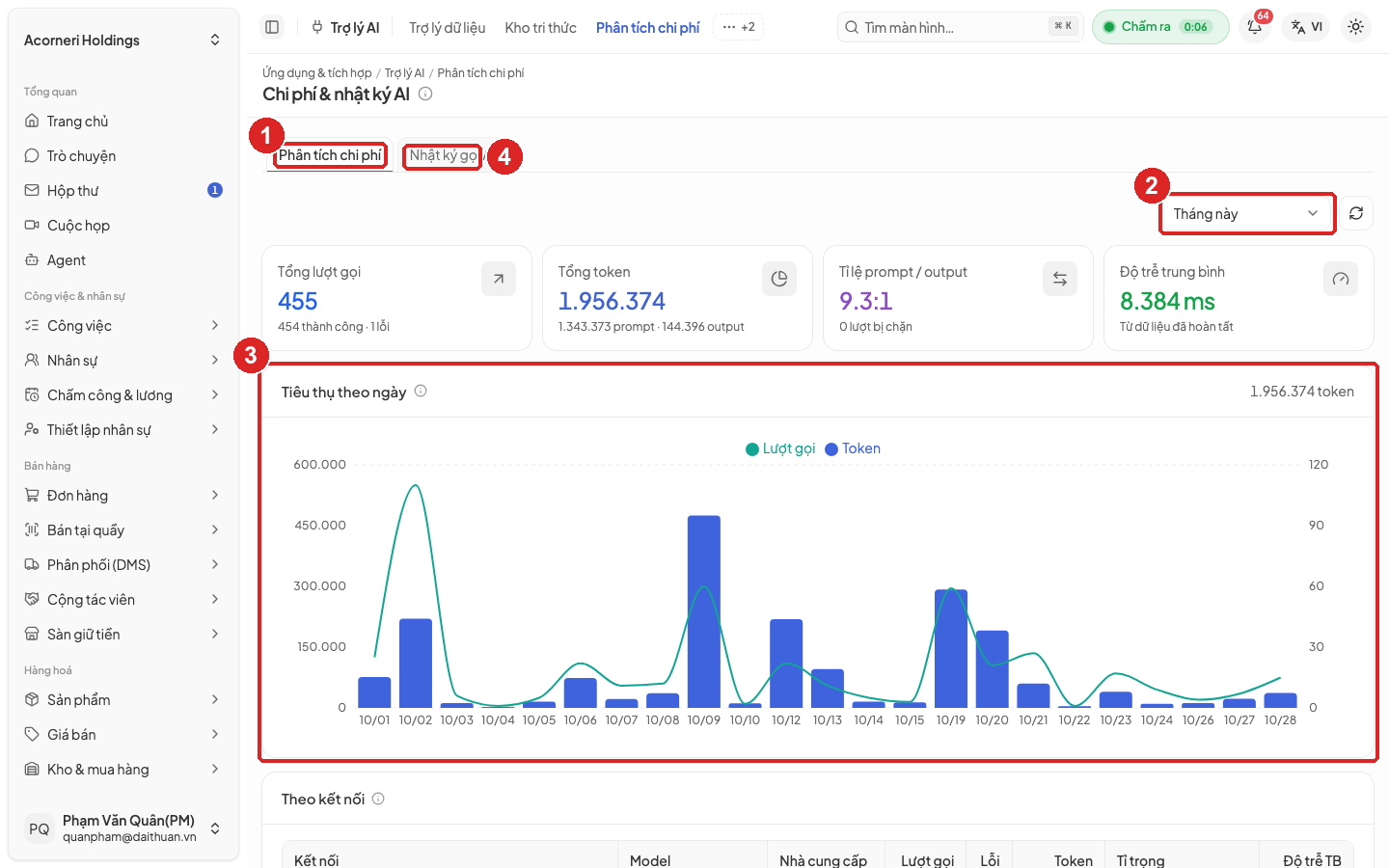This screenshot has width=1389, height=868.
Task: Open Hộp thư in the sidebar
Action: pos(123,191)
